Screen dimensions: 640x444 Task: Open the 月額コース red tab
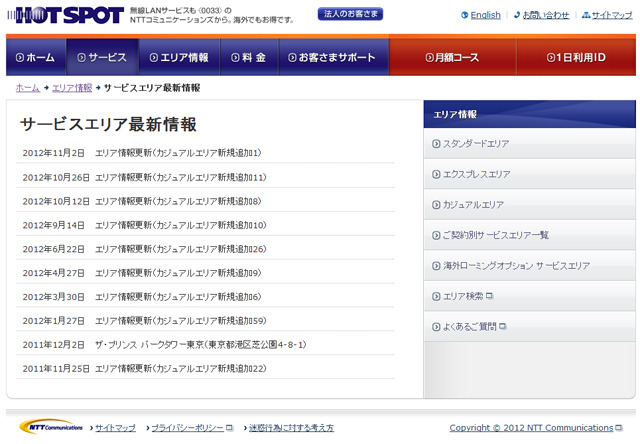click(453, 57)
